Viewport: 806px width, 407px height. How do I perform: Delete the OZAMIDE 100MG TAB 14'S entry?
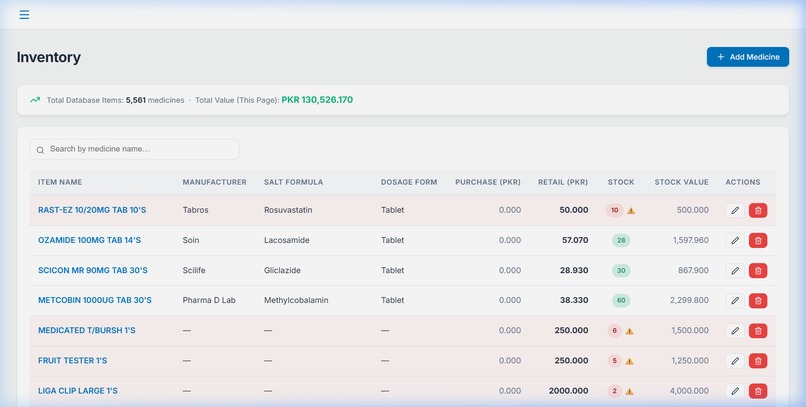click(x=758, y=240)
